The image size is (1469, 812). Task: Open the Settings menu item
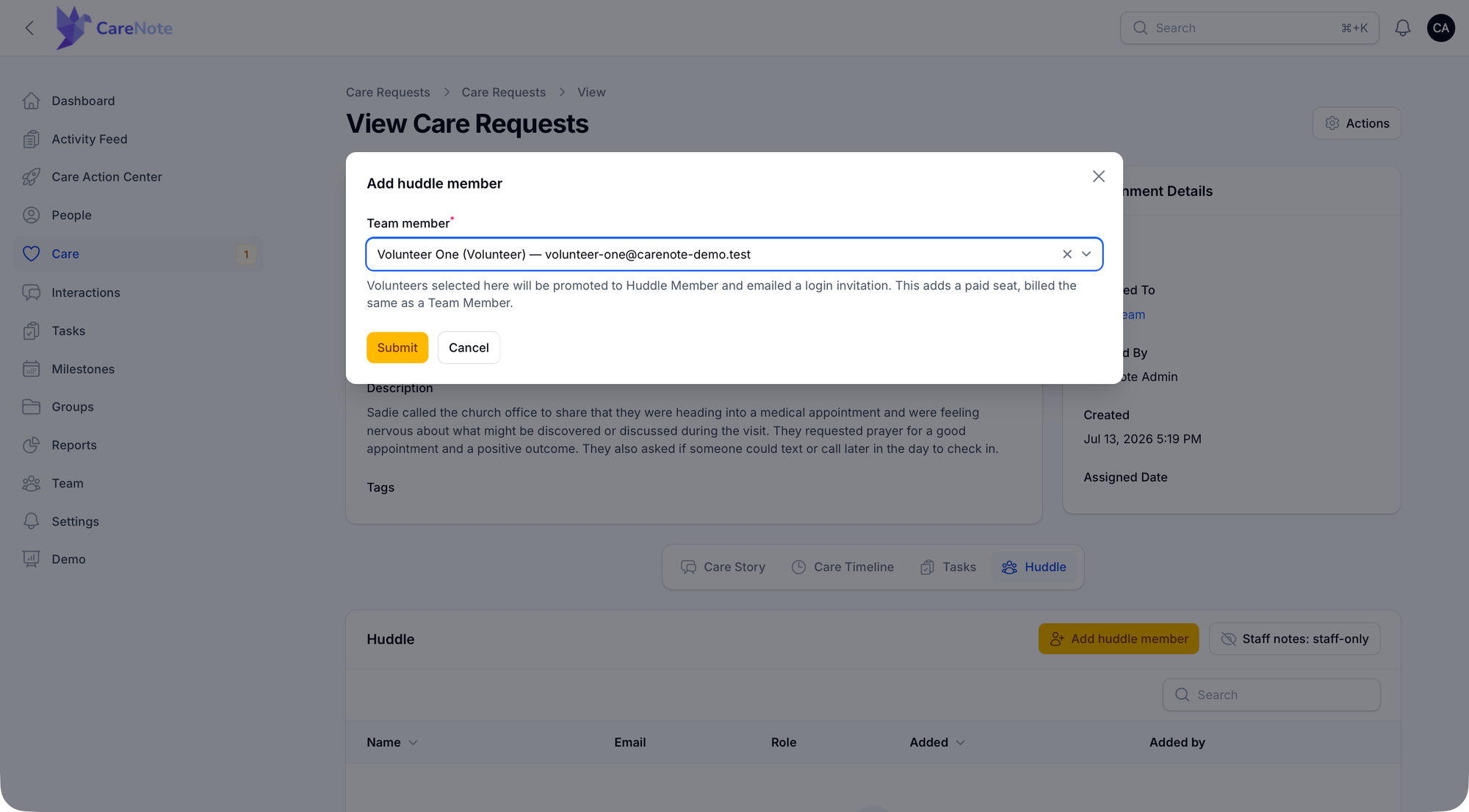[x=138, y=521]
